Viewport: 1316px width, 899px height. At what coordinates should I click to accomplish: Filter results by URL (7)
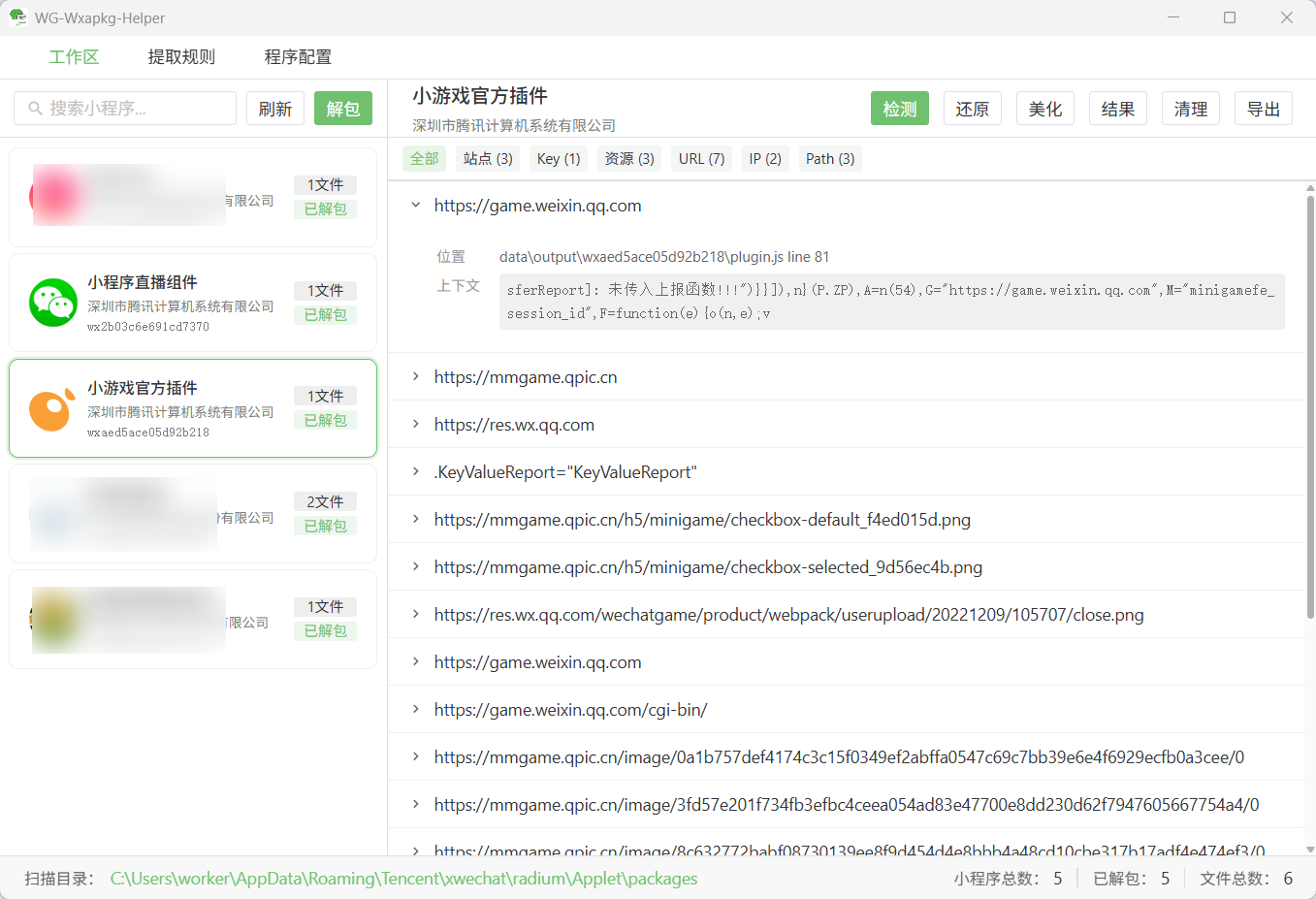(x=701, y=159)
